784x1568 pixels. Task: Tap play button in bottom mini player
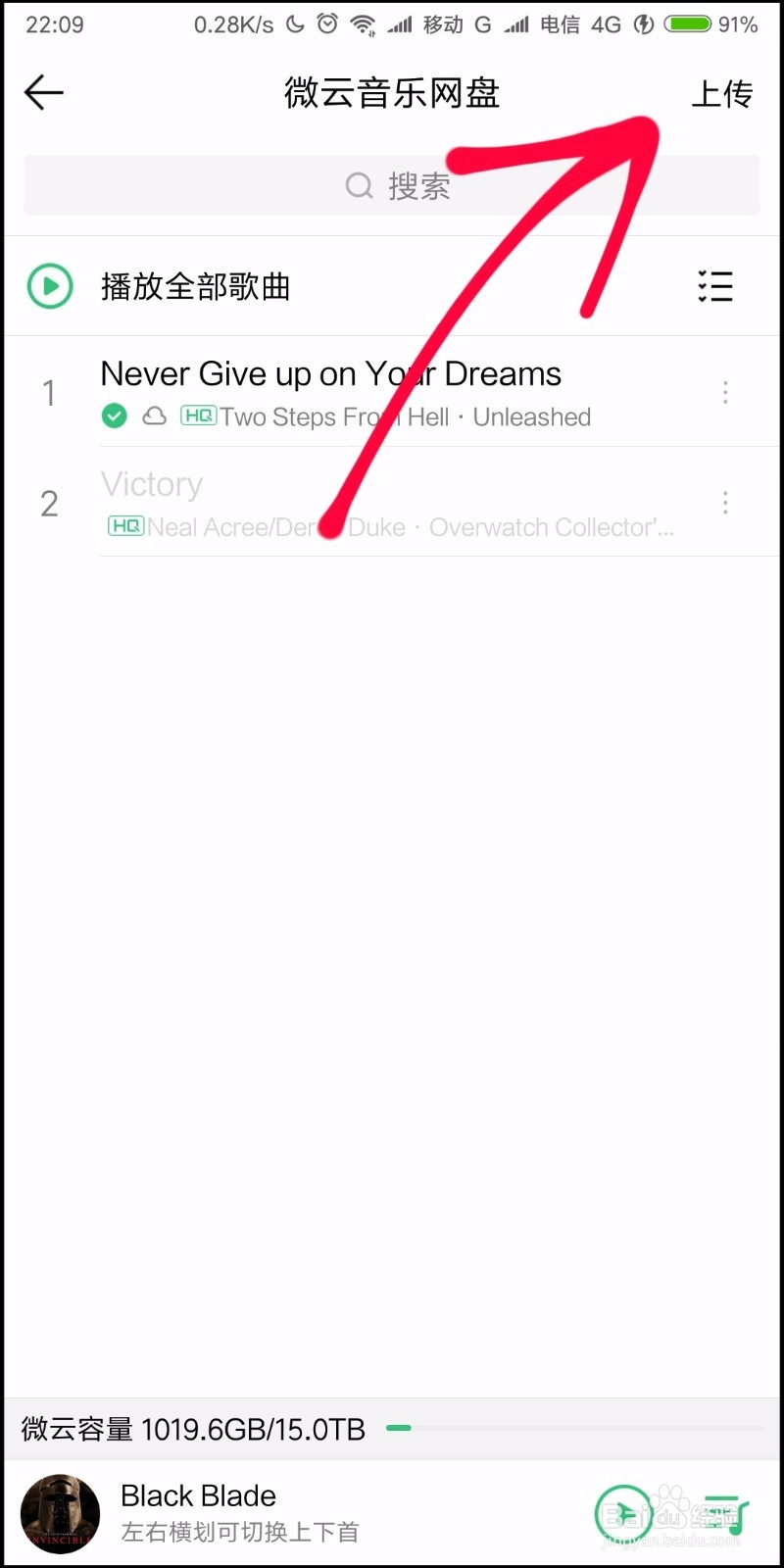(x=623, y=1514)
